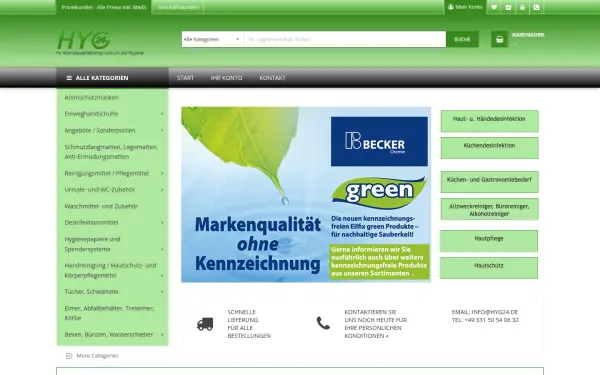Expand the Angebote / Sonderposten submenu arrow
This screenshot has width=600, height=375.
point(162,130)
